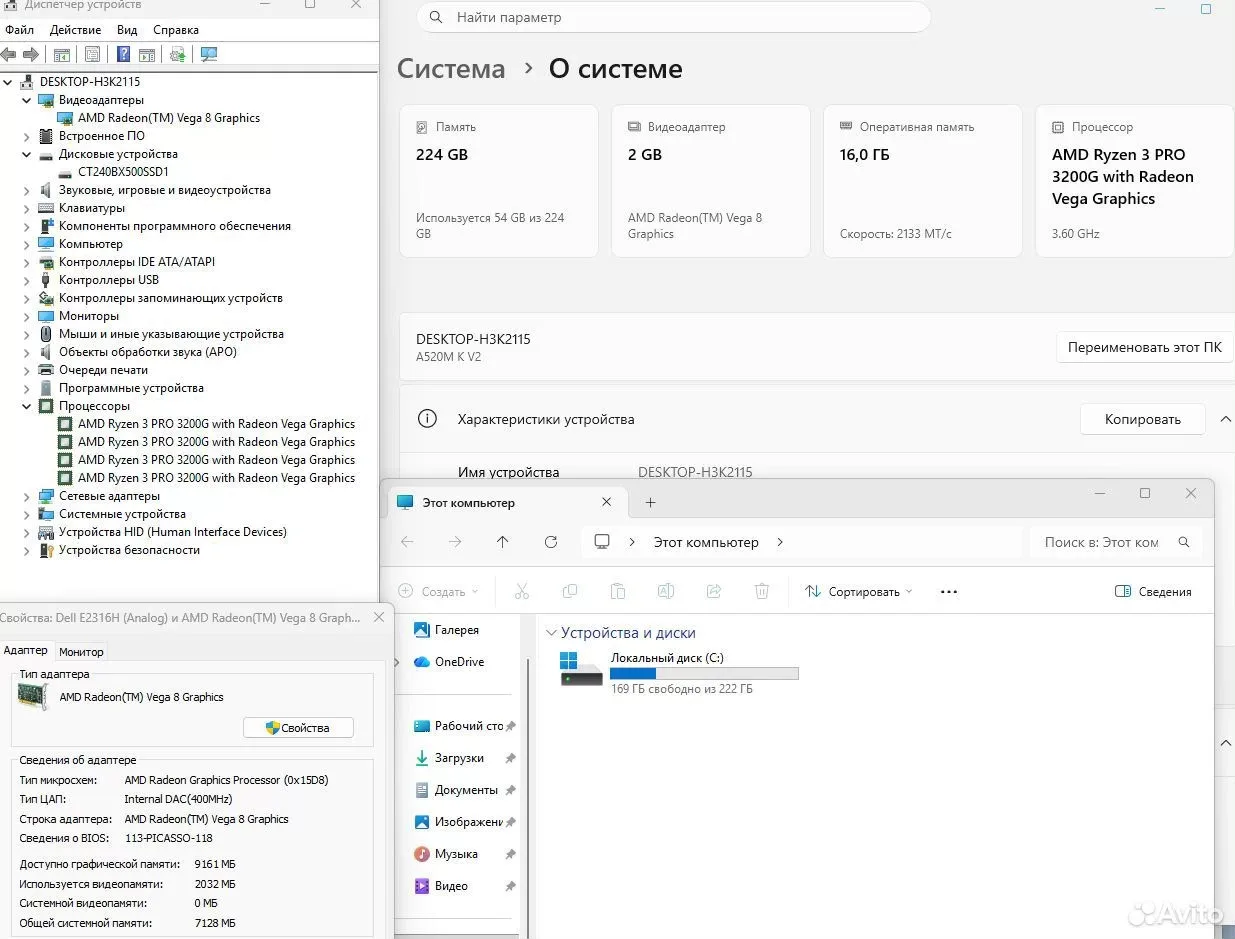This screenshot has height=939, width=1235.
Task: Open the Сортировать dropdown in Explorer
Action: (x=859, y=592)
